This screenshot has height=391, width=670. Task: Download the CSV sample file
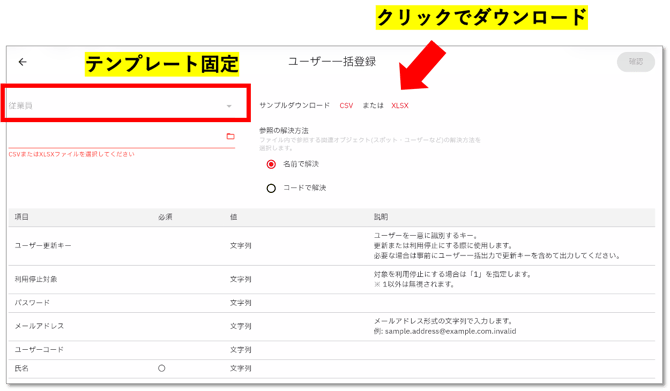[x=346, y=106]
